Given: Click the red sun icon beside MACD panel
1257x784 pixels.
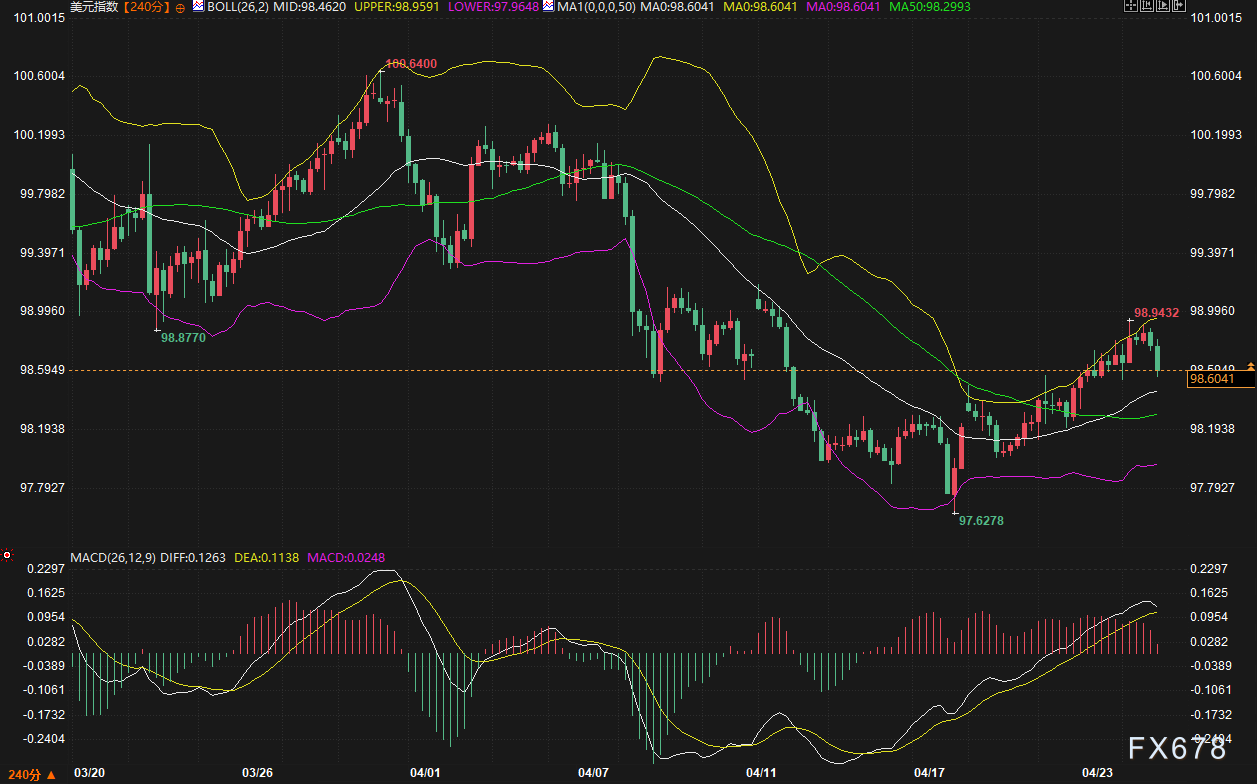Looking at the screenshot, I should point(7,555).
